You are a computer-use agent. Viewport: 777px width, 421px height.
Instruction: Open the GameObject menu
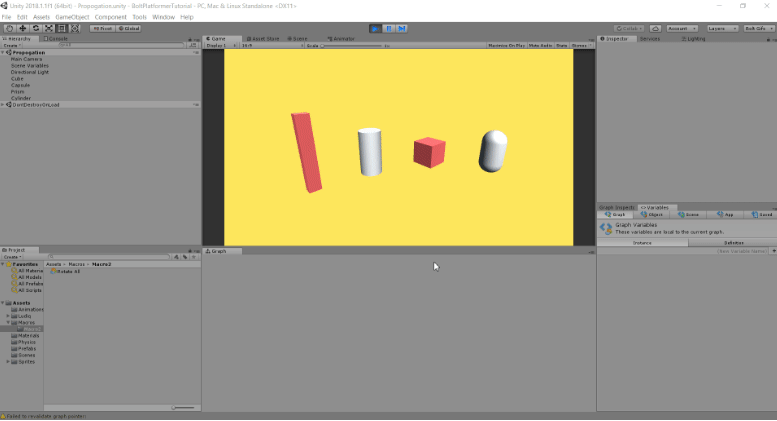(71, 17)
